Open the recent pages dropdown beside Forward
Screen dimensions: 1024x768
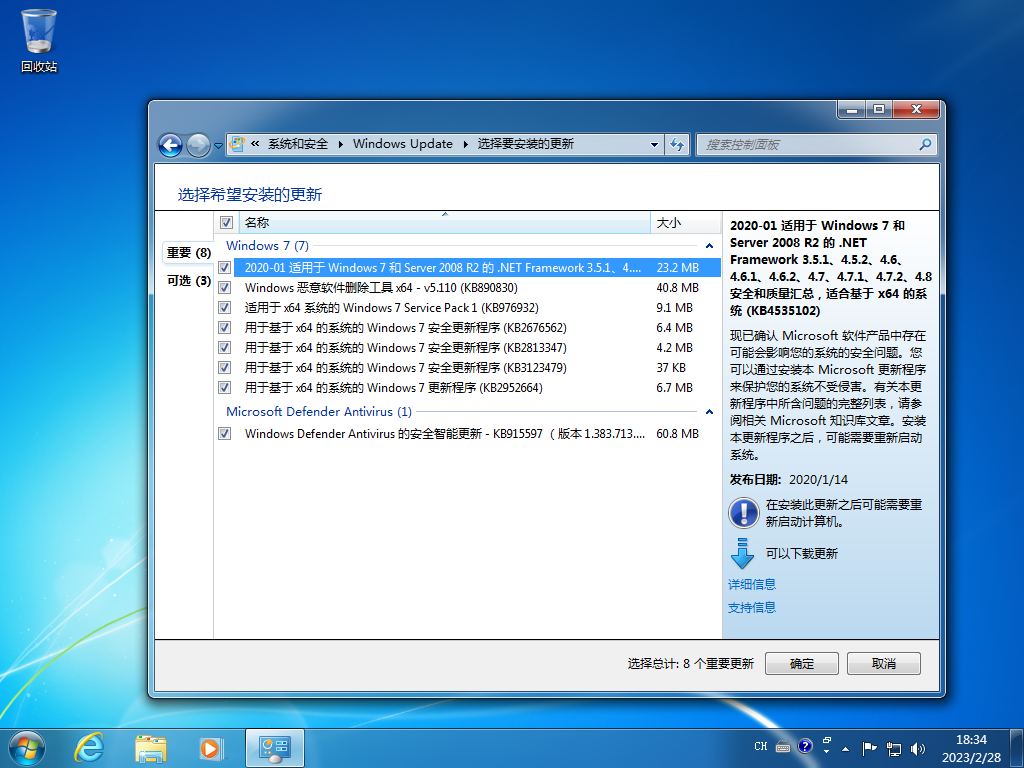click(x=218, y=146)
